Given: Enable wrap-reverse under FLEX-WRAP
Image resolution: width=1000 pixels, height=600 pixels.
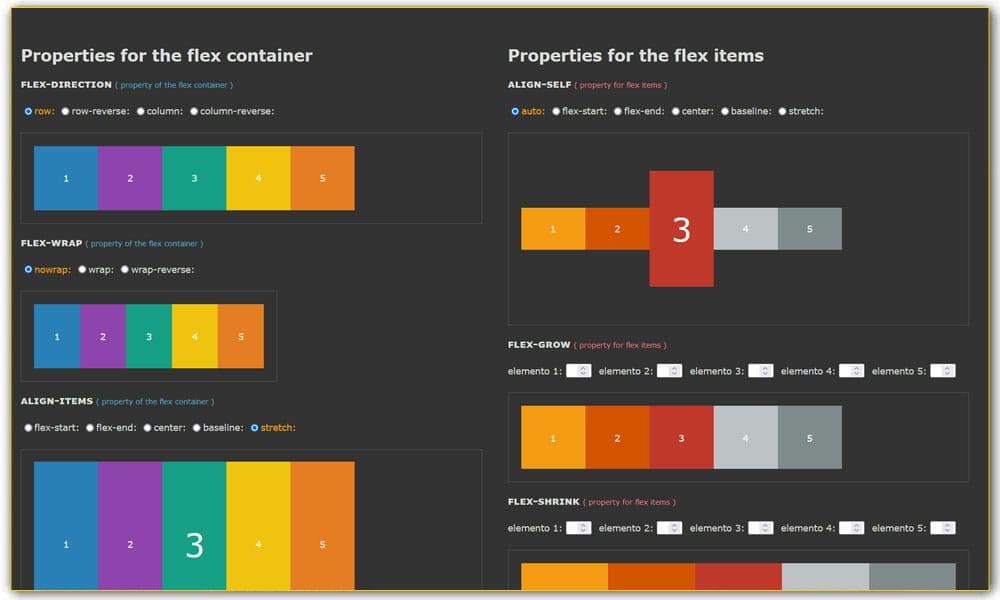Looking at the screenshot, I should tap(125, 269).
